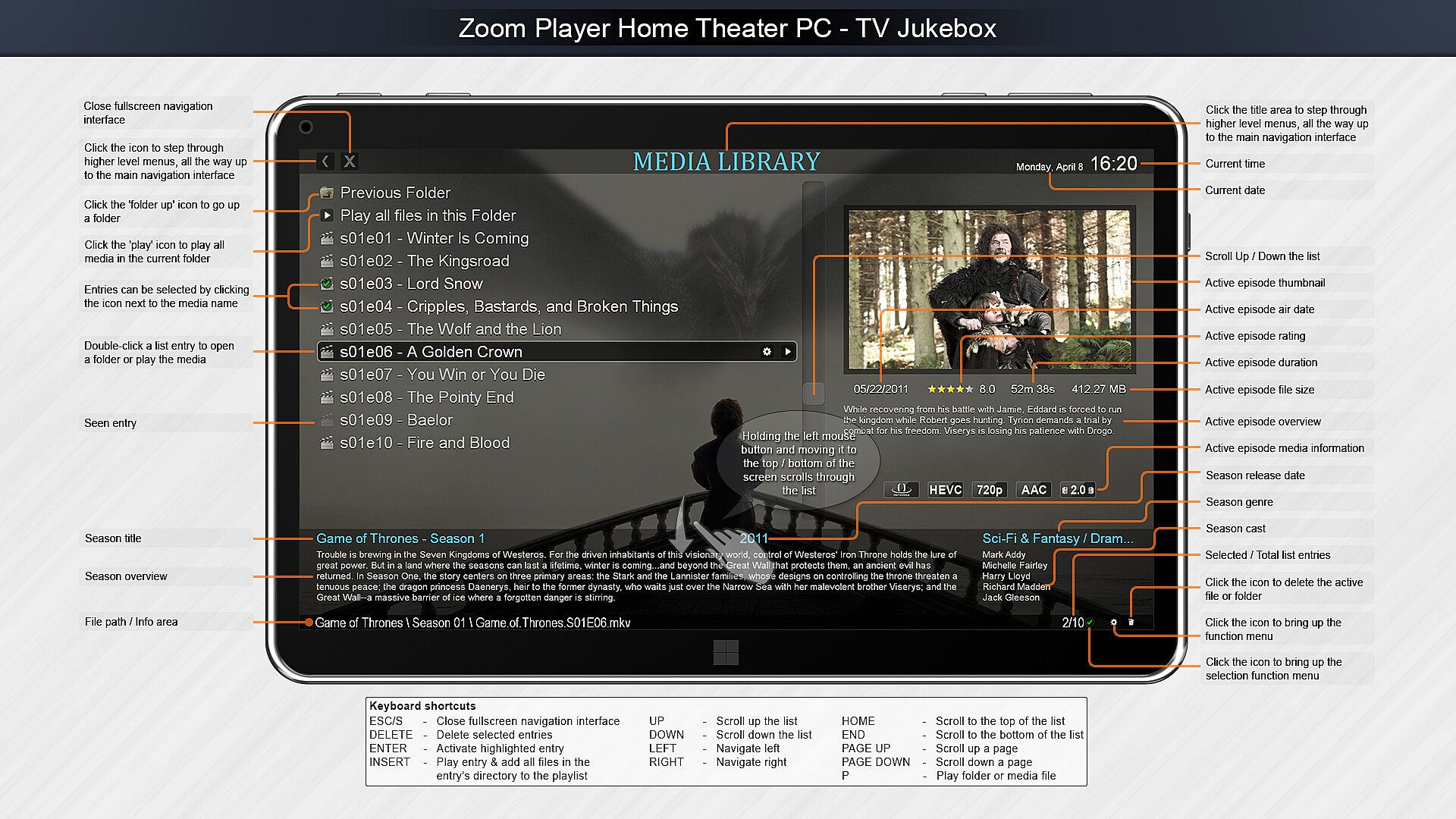The image size is (1456, 819).
Task: Click the active episode thumbnail image
Action: 989,289
